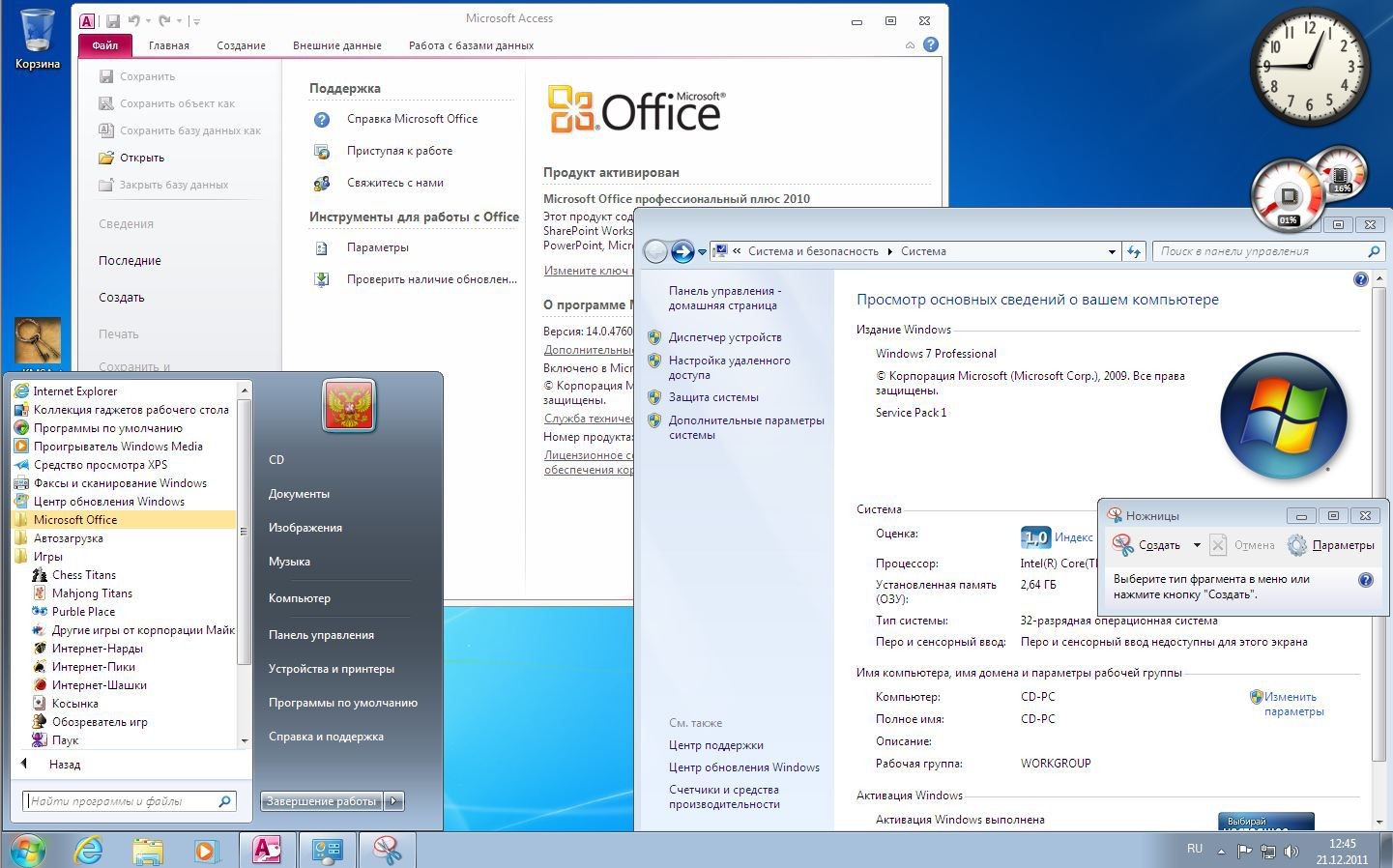Click the Contact Us icon under Support

[322, 183]
